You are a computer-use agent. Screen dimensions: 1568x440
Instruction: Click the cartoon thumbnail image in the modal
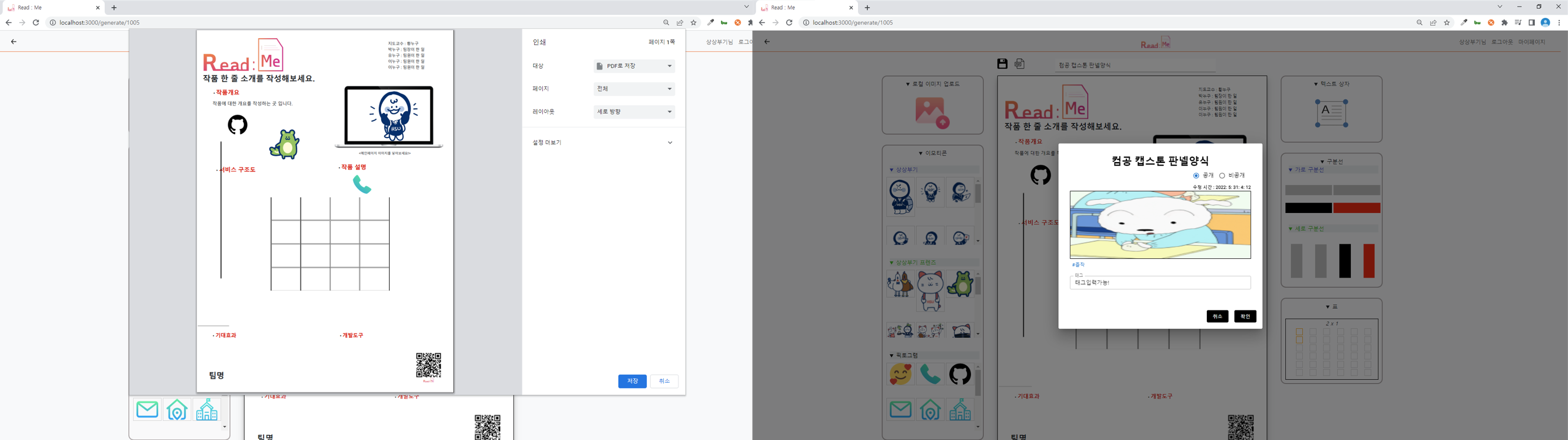1160,225
